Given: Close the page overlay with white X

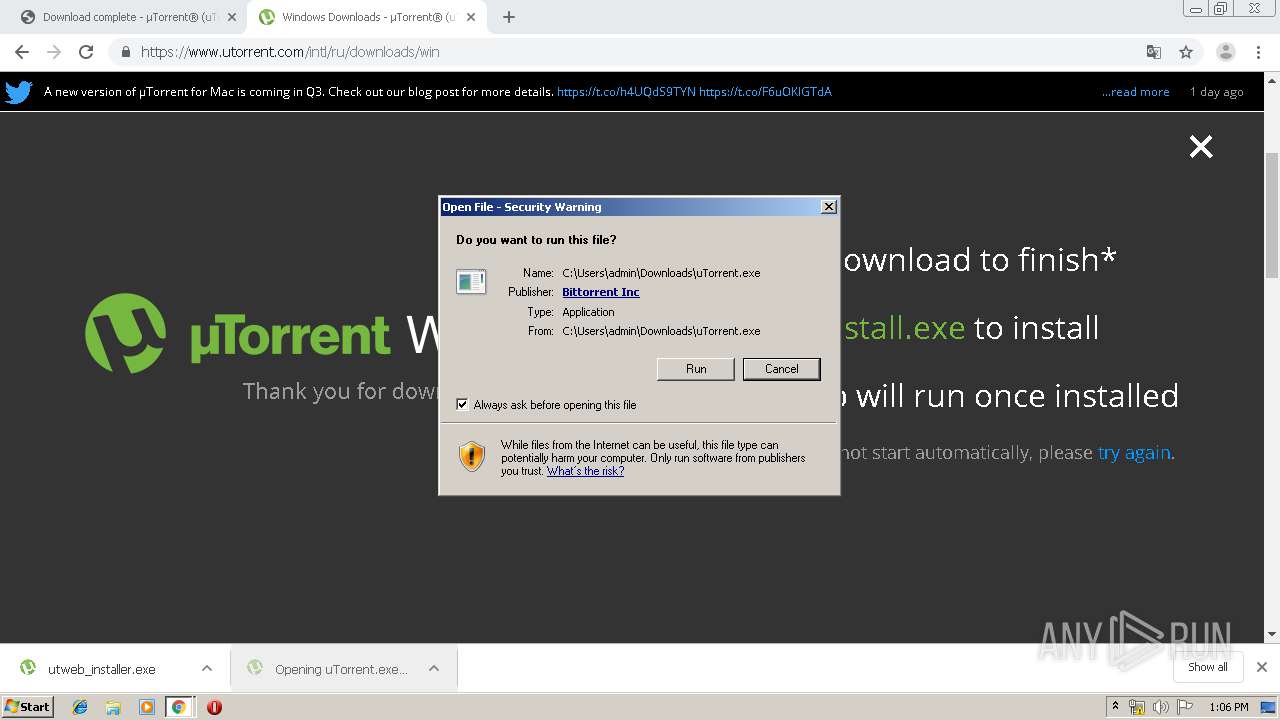Looking at the screenshot, I should [x=1200, y=147].
